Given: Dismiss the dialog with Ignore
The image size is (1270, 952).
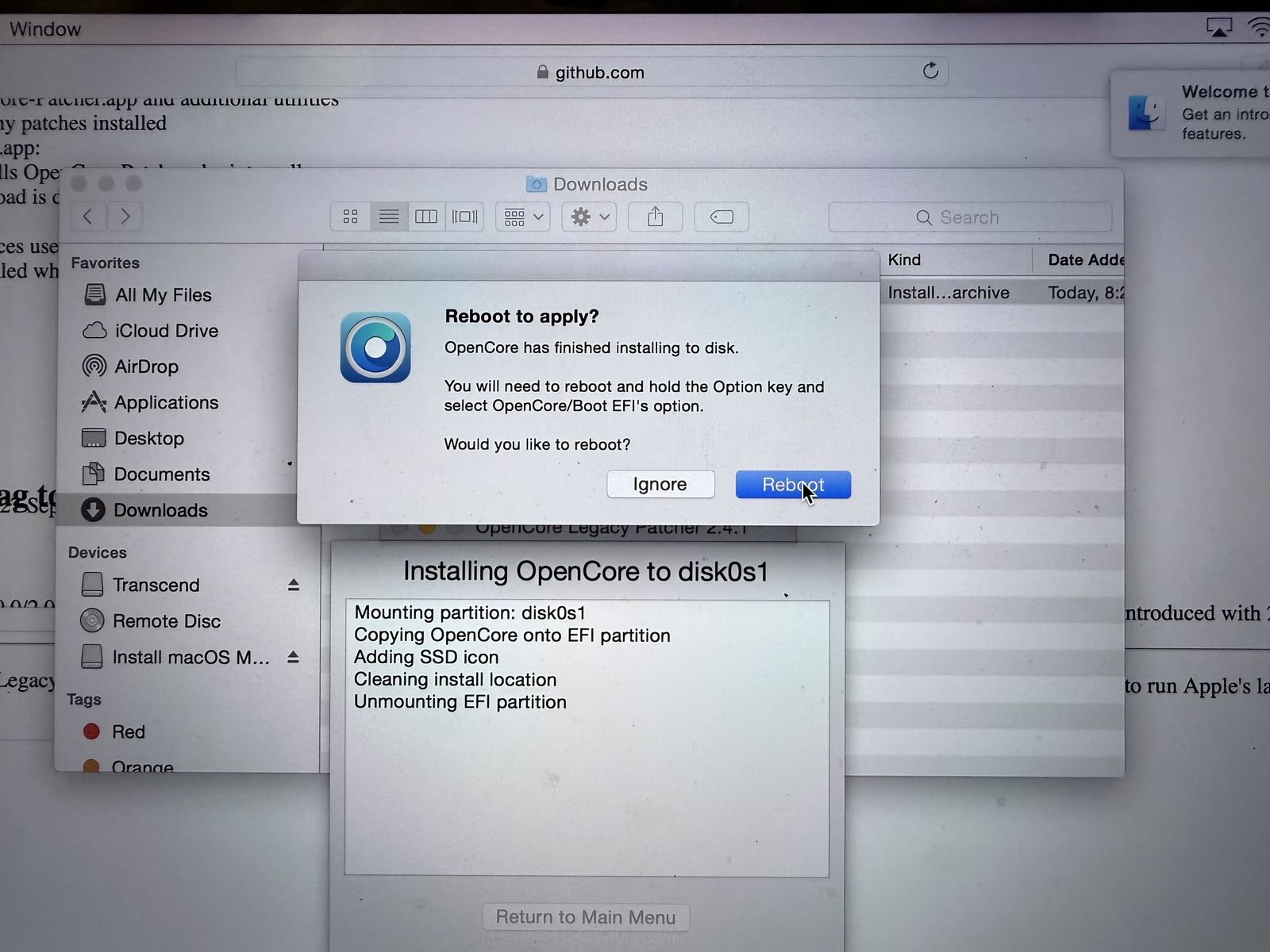Looking at the screenshot, I should (660, 484).
